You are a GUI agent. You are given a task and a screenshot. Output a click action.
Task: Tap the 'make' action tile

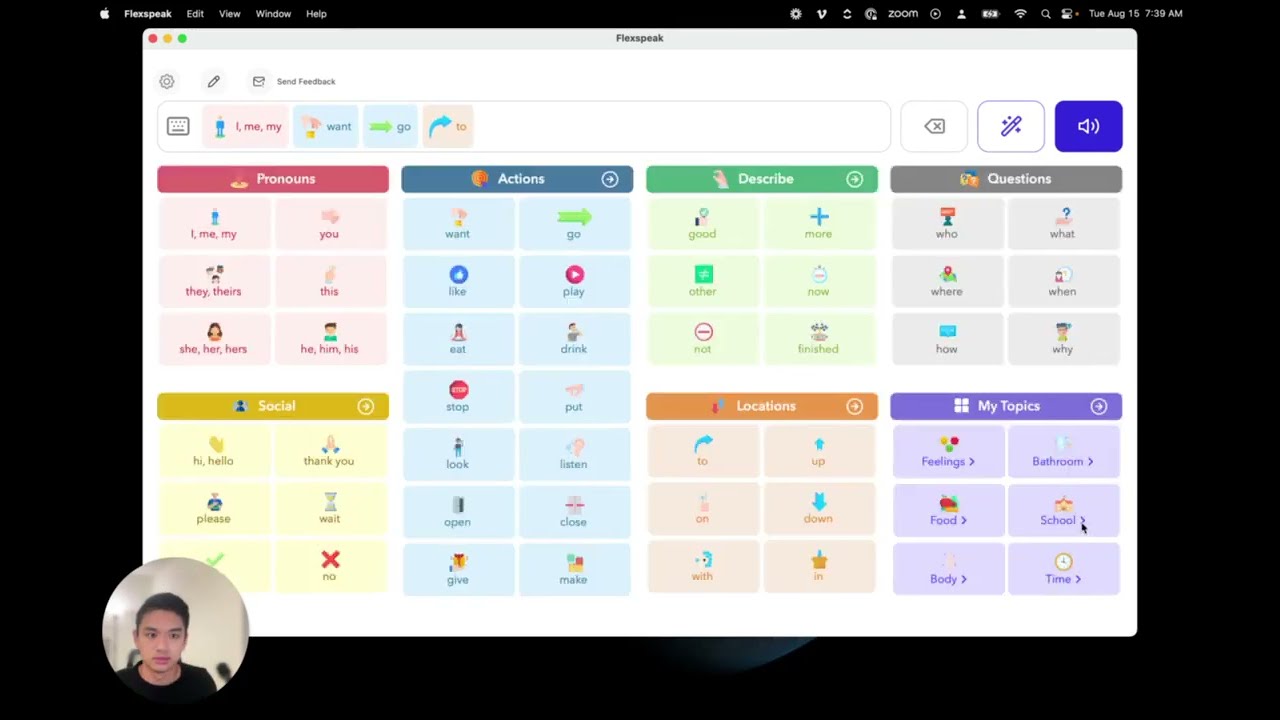[x=573, y=570]
